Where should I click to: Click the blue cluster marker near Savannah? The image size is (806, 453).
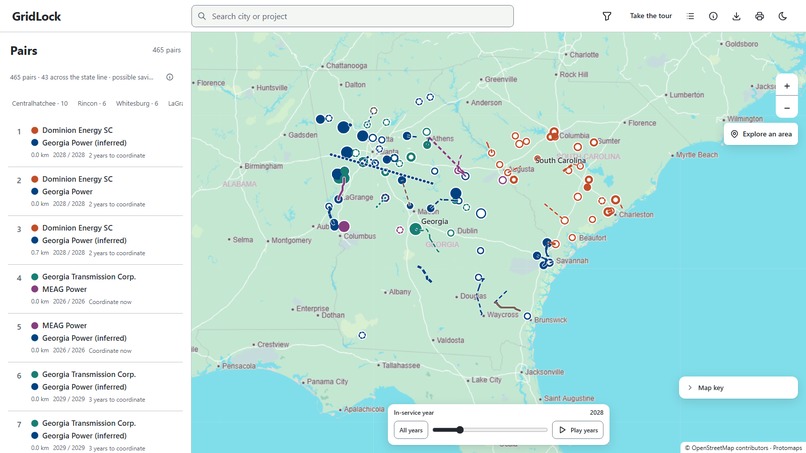[545, 263]
